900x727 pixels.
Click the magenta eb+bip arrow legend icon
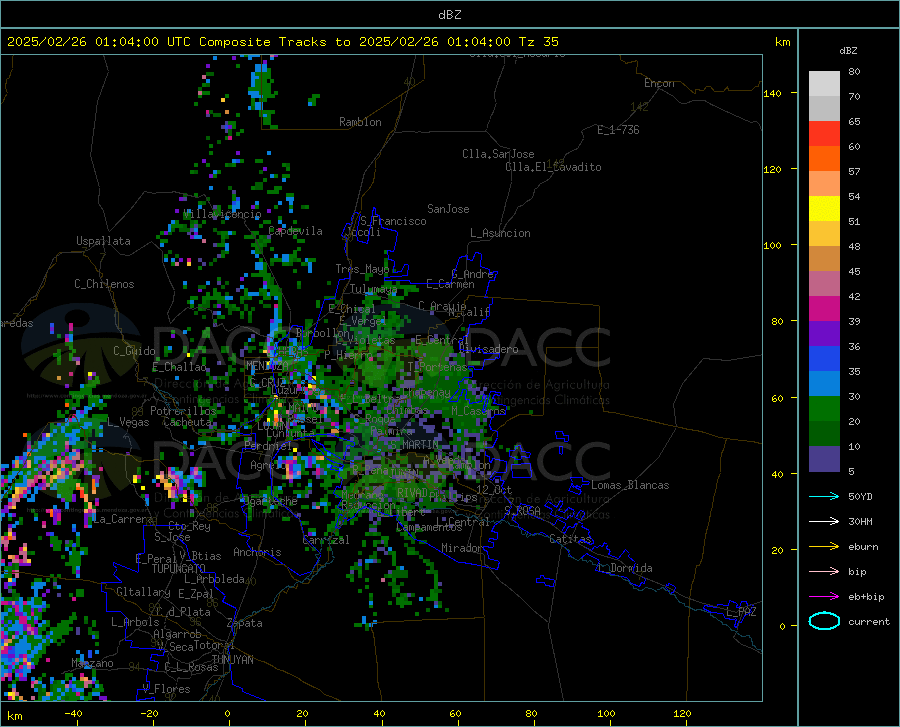(824, 597)
